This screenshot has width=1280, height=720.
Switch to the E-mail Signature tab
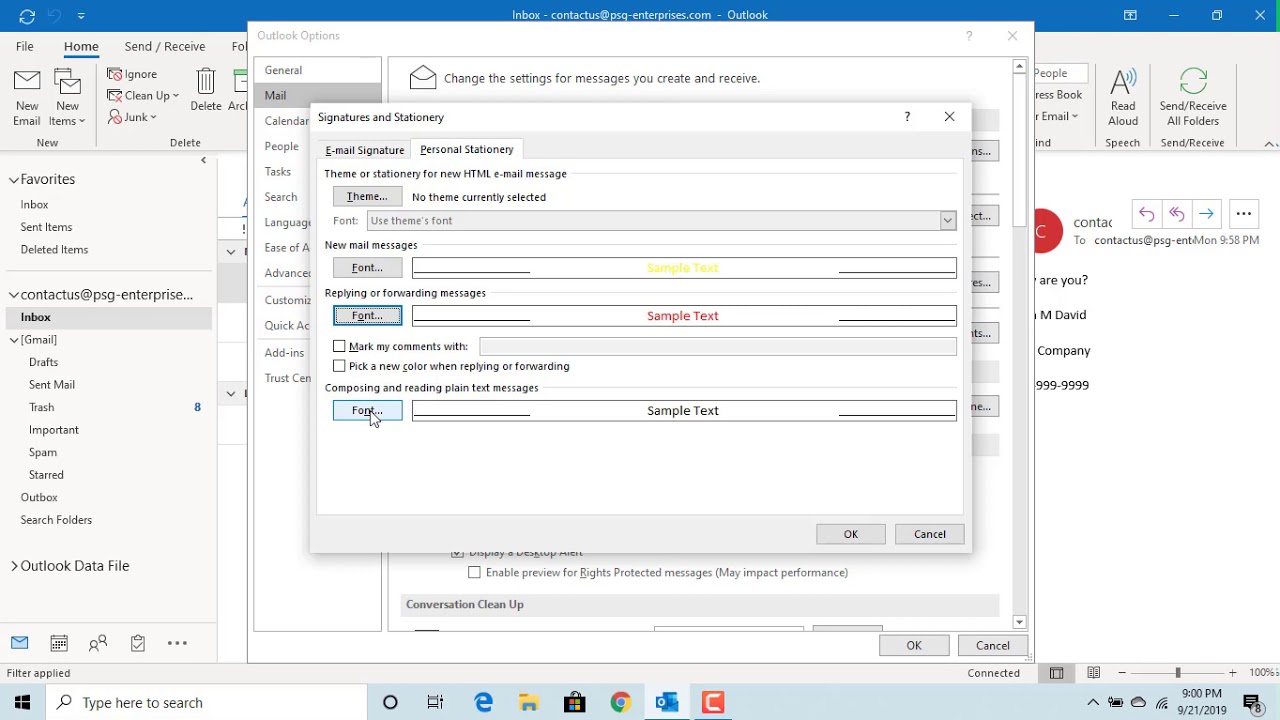pyautogui.click(x=365, y=150)
